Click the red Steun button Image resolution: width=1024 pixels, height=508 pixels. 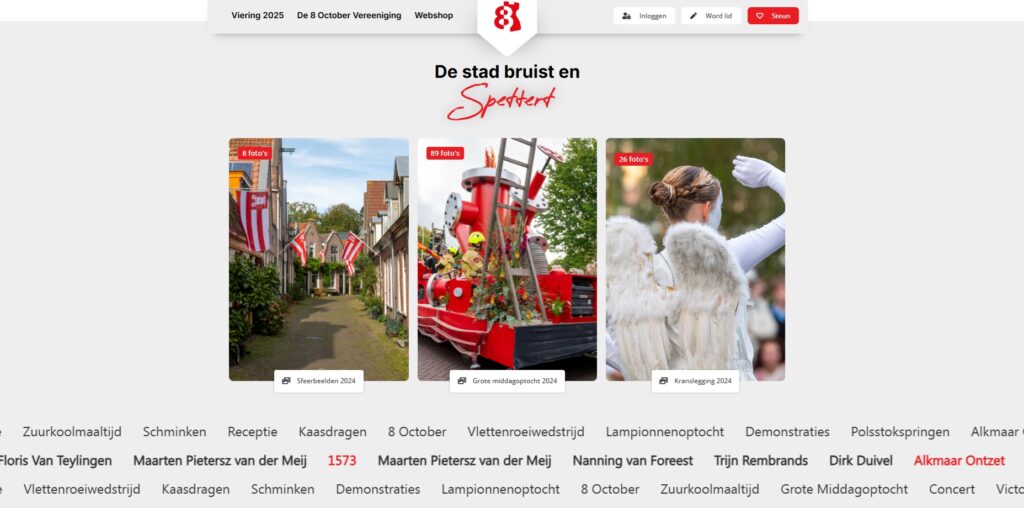tap(773, 16)
